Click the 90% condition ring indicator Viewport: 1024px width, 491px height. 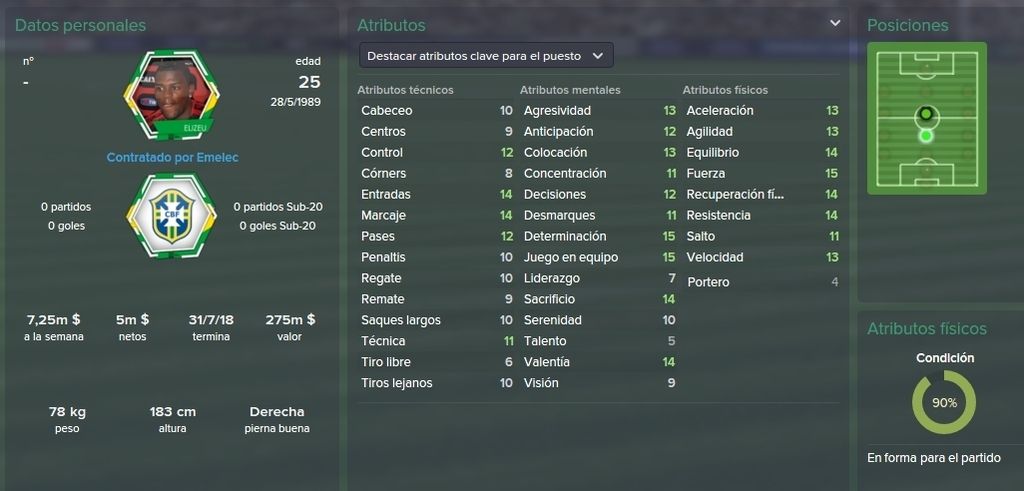pos(944,403)
